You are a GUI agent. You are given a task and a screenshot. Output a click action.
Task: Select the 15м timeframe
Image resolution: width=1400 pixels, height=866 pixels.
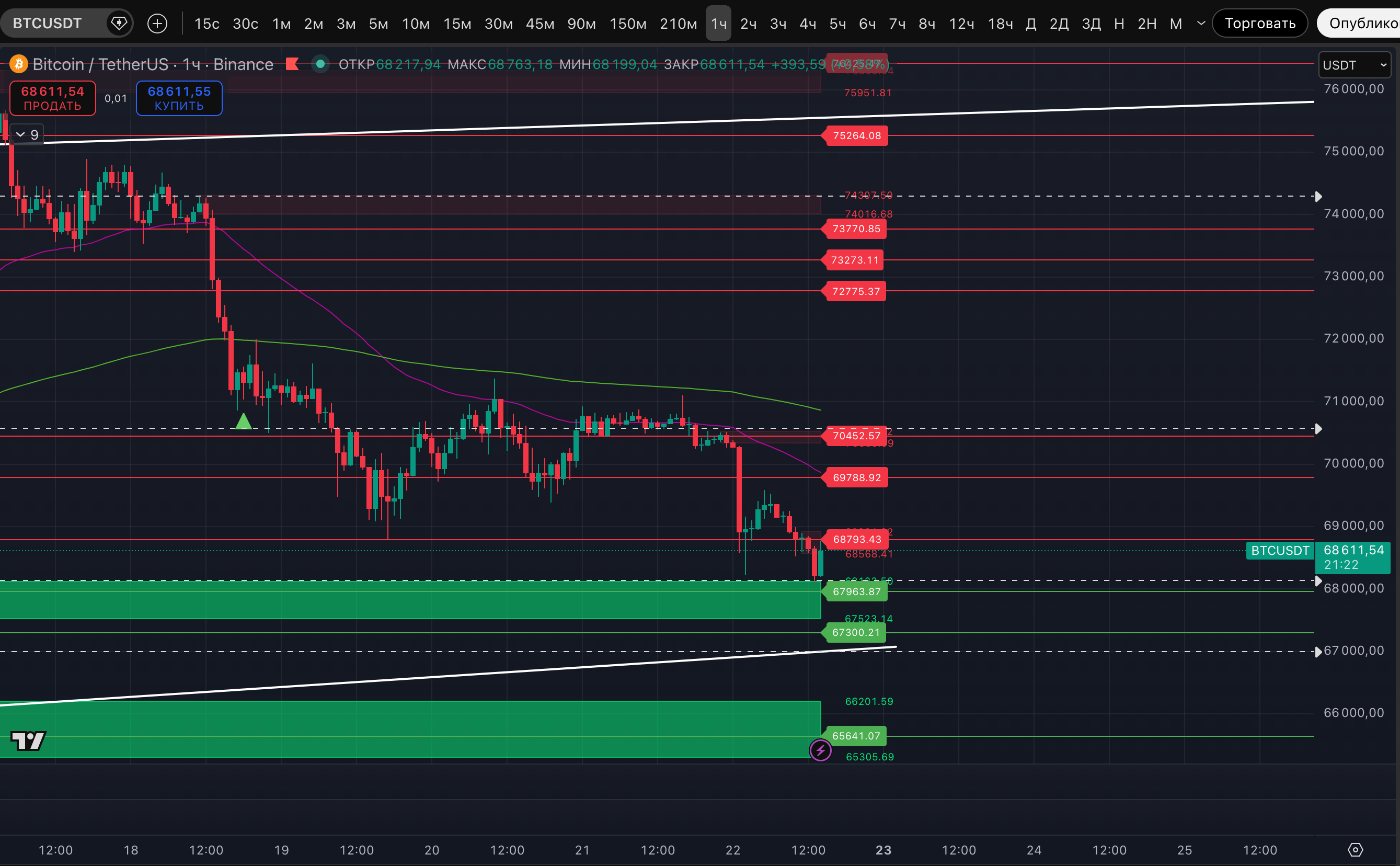click(x=457, y=24)
